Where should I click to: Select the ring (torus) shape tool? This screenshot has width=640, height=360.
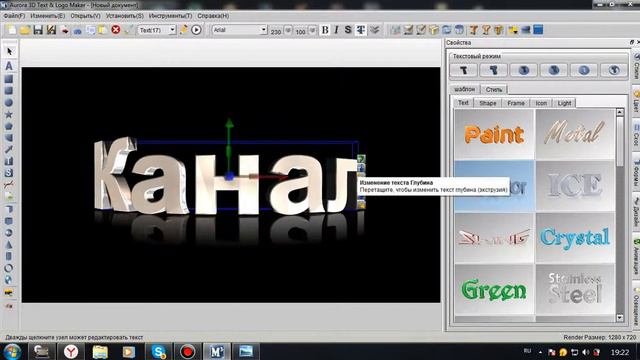tap(9, 268)
